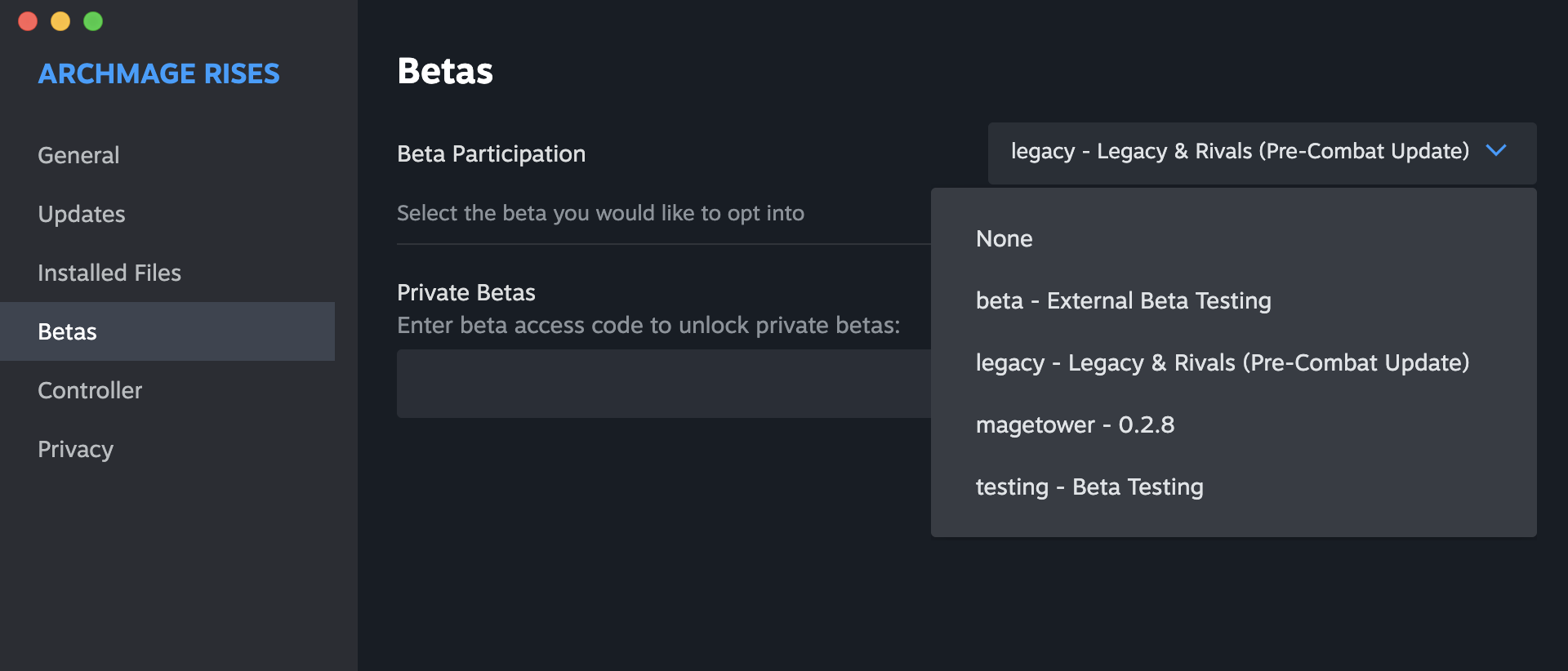Click the Beta Participation label
This screenshot has height=671, width=1568.
tap(491, 153)
